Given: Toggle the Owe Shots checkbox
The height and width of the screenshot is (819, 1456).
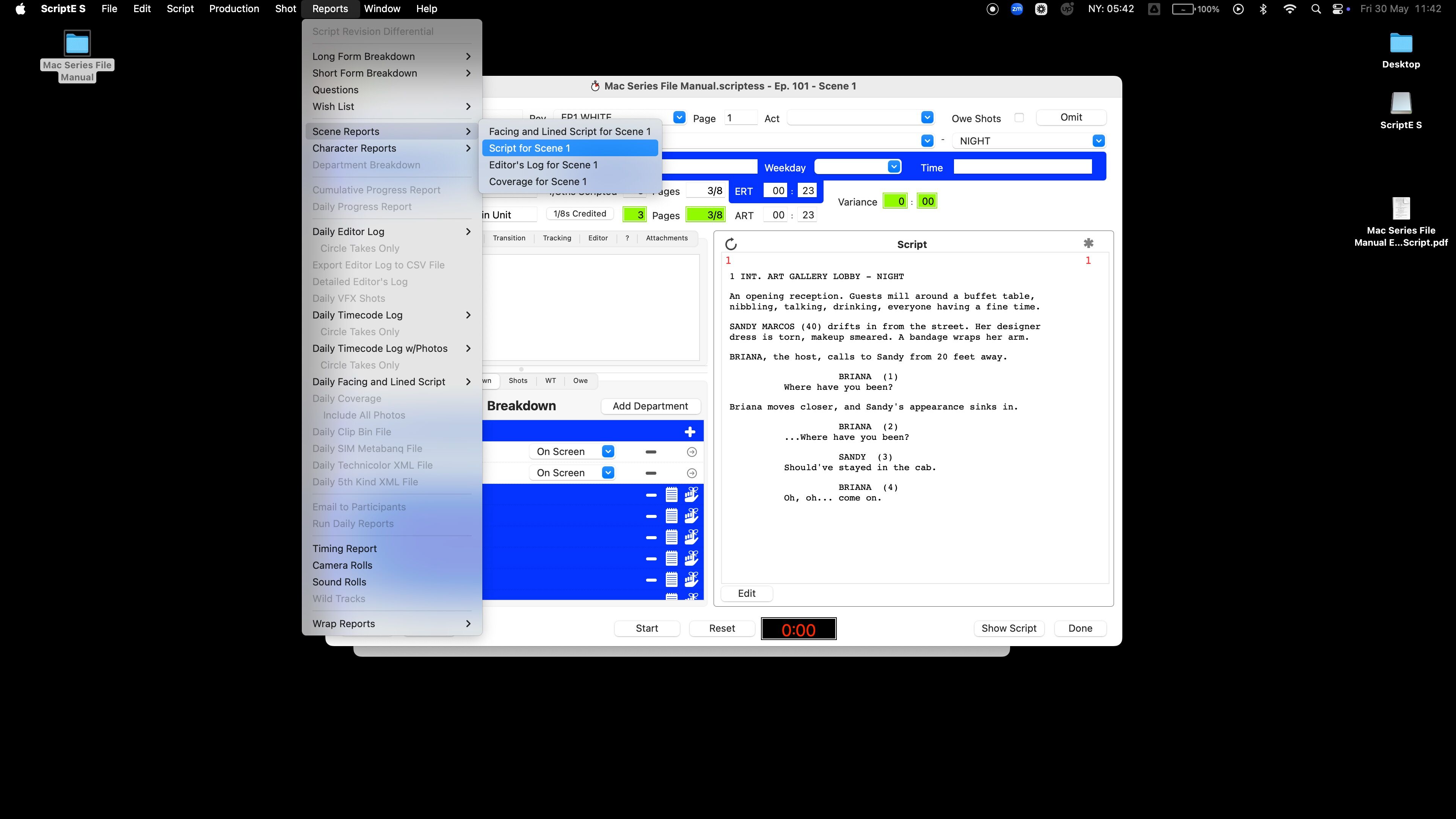Looking at the screenshot, I should pos(1018,118).
